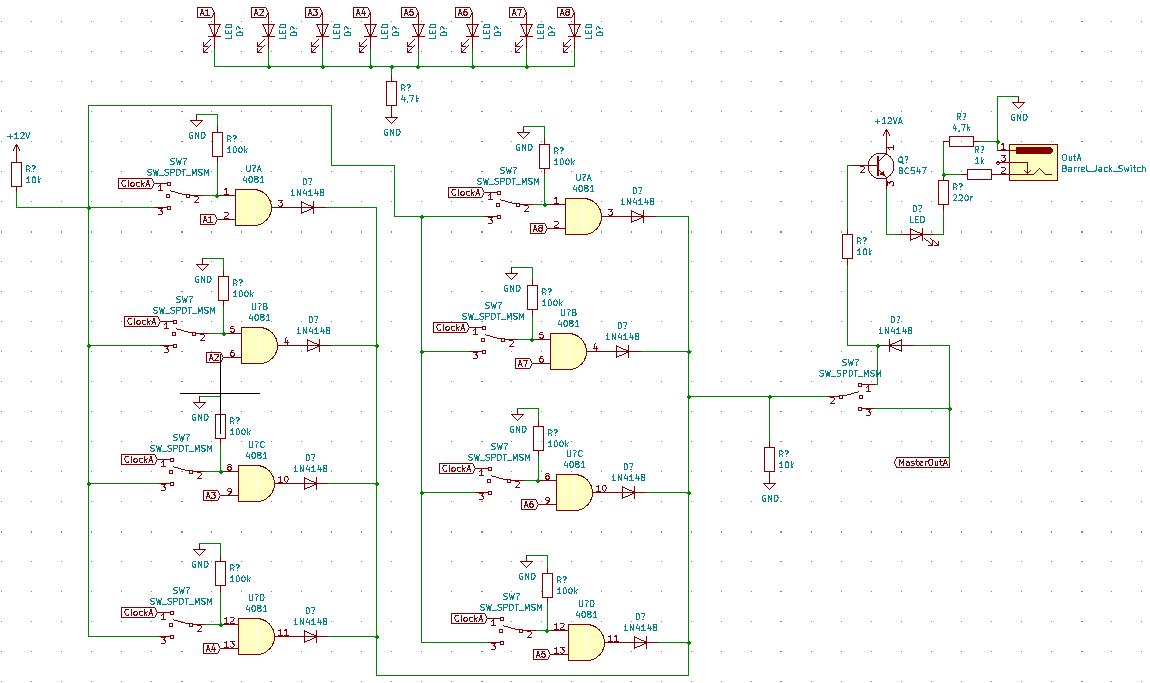Screen dimensions: 1150x683
Task: Select the 1N4148 diode after the A1 gate
Action: pyautogui.click(x=307, y=208)
